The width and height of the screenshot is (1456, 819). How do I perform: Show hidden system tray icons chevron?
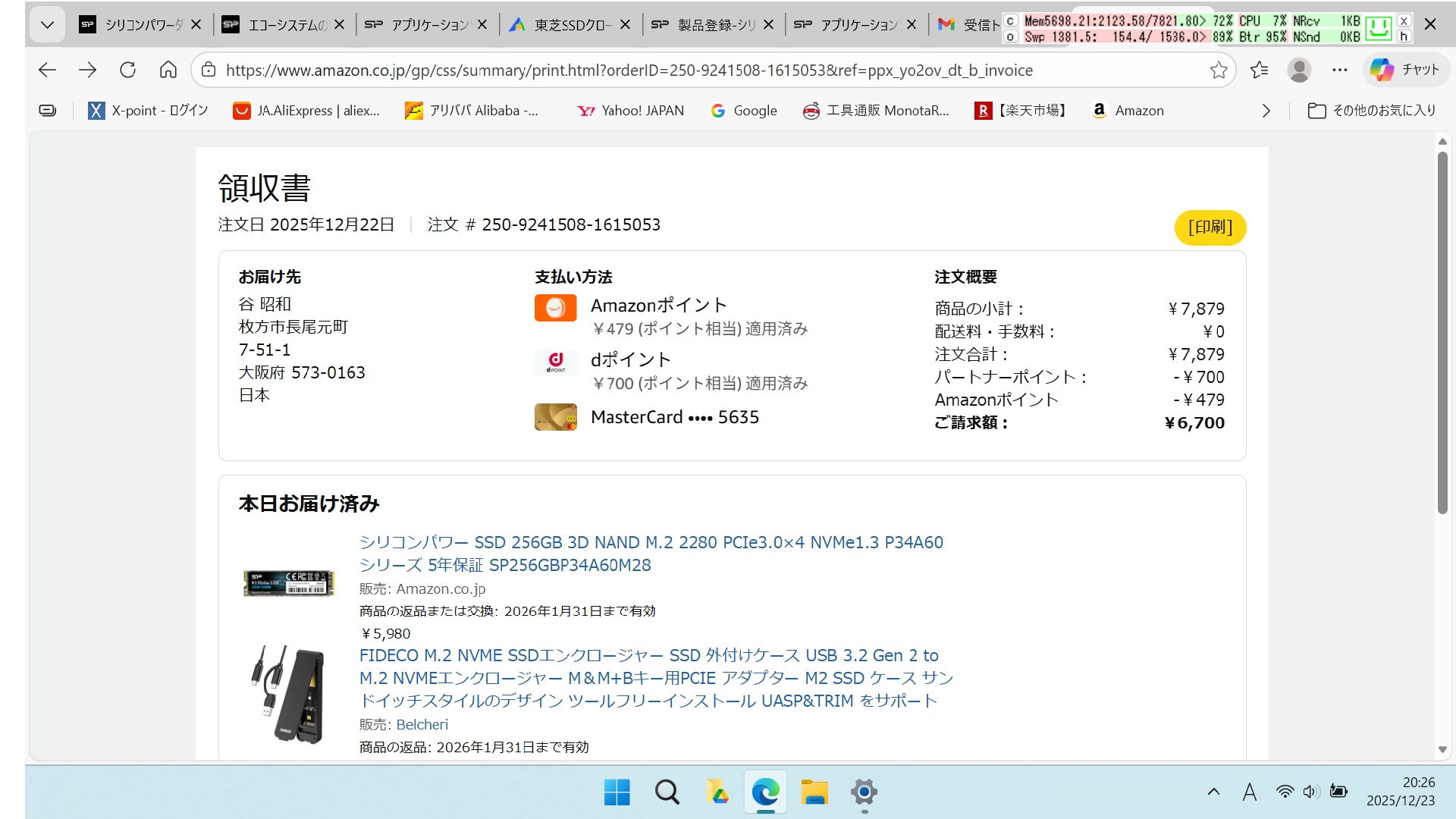coord(1213,792)
